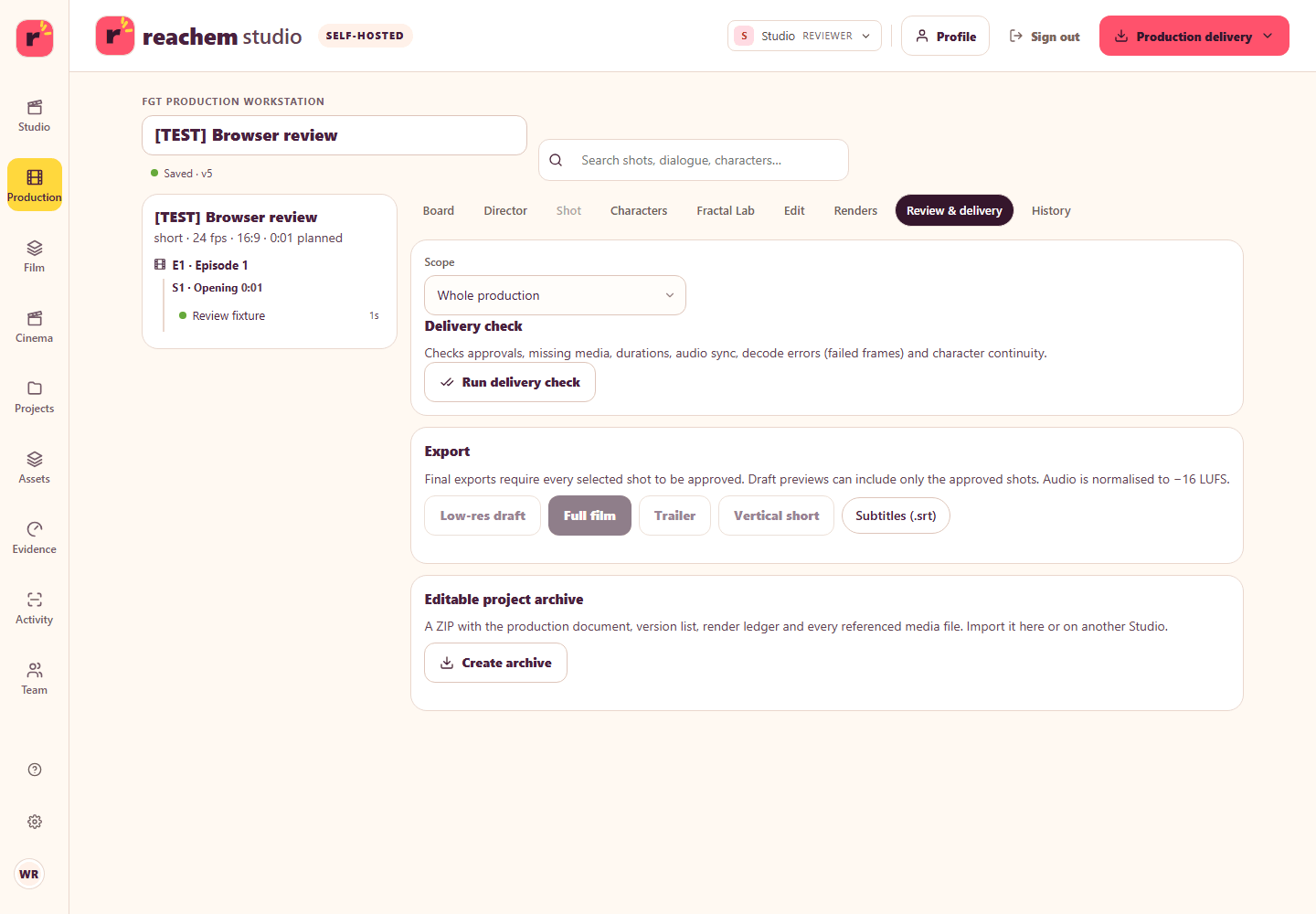The width and height of the screenshot is (1316, 914).
Task: Open the Profile button
Action: 945,36
